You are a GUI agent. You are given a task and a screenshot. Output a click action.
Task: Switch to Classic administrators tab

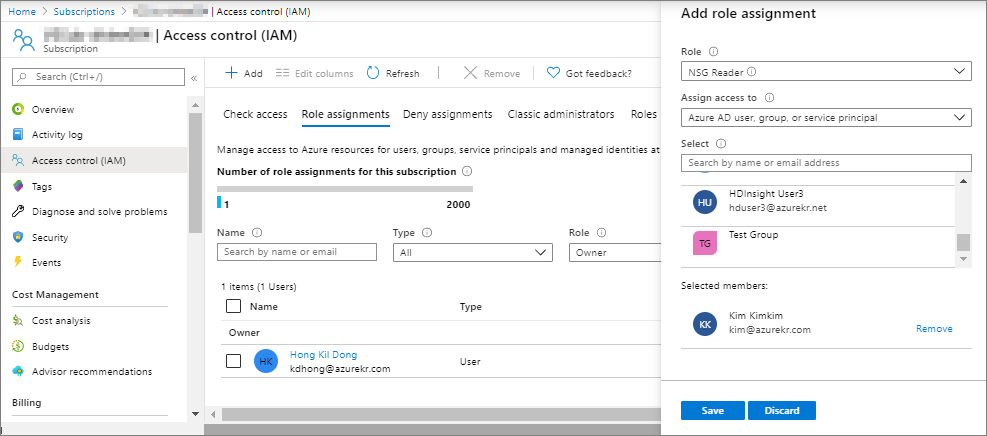(561, 114)
